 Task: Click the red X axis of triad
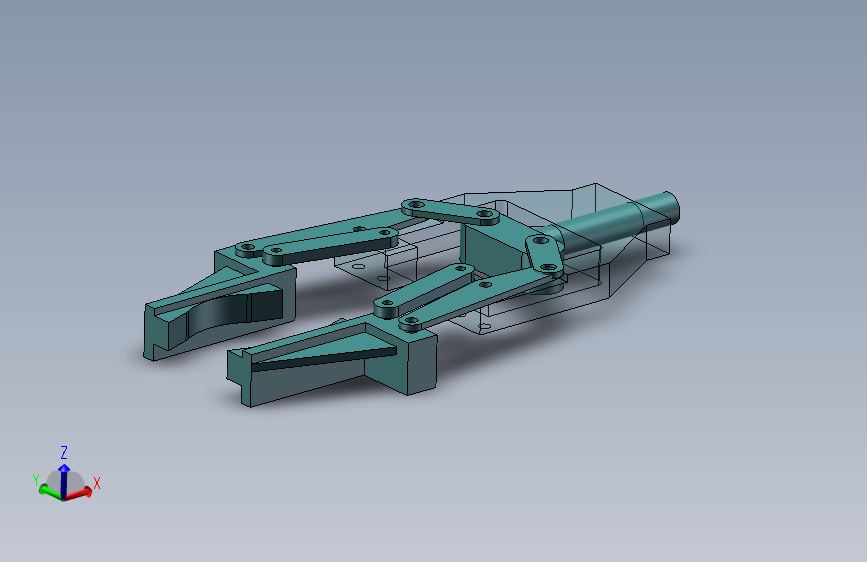coord(79,493)
